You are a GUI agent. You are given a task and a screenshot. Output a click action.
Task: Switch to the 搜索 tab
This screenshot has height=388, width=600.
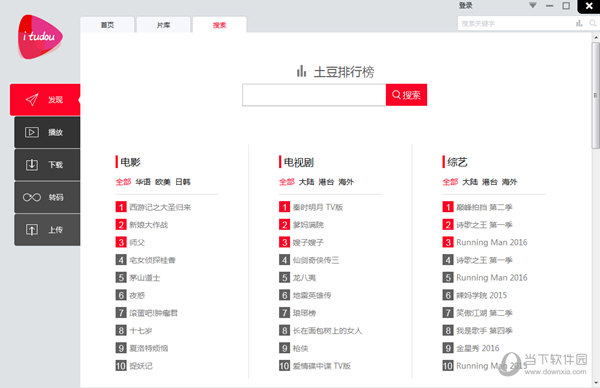pos(220,25)
